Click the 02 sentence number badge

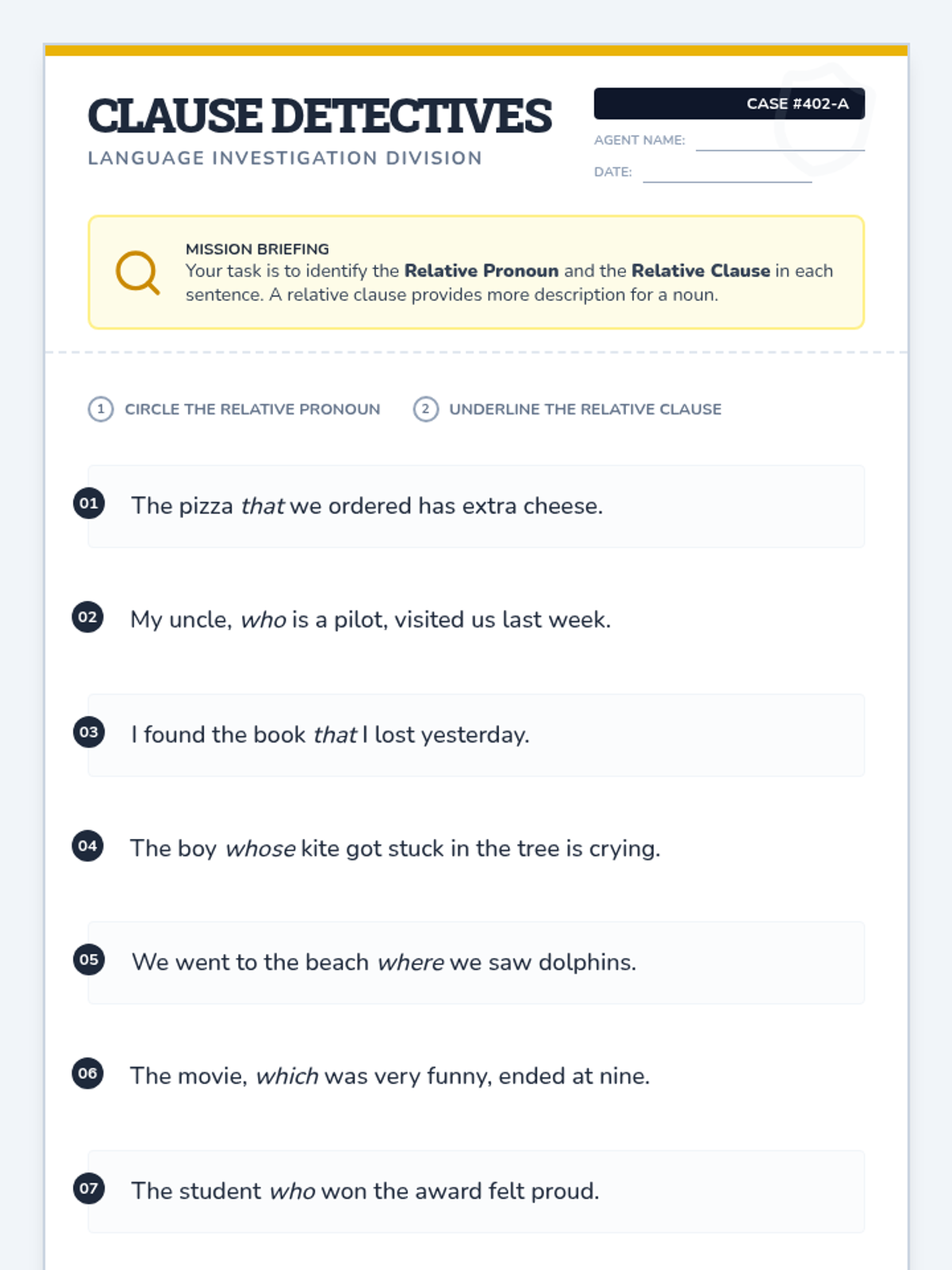tap(88, 618)
